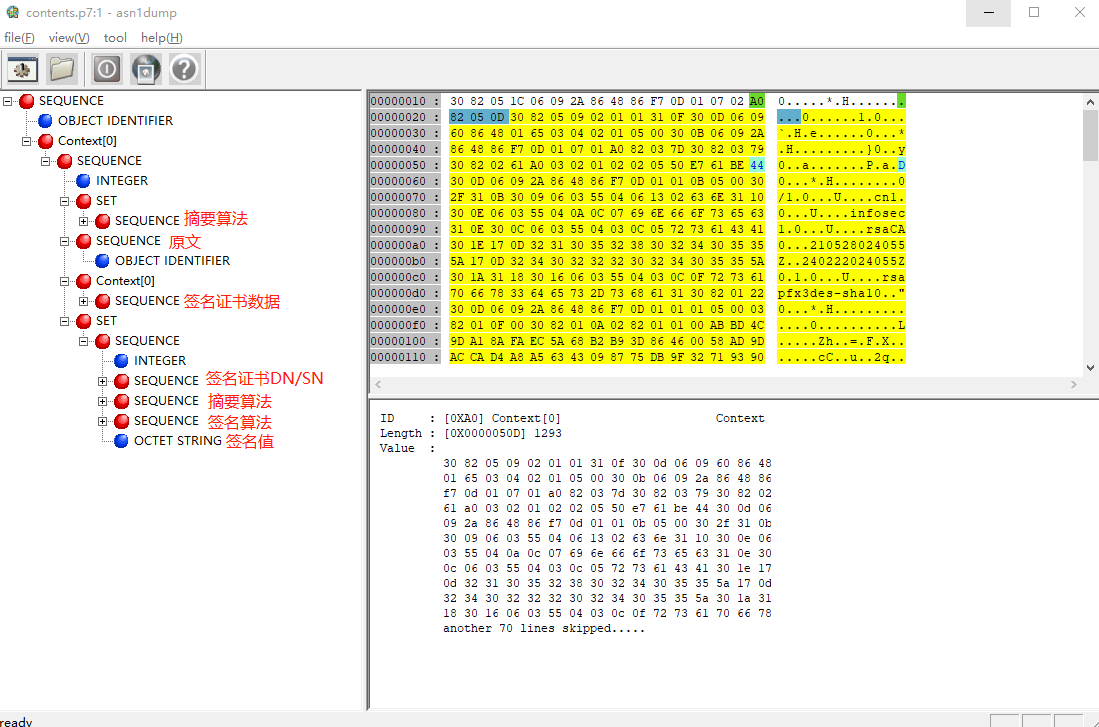Image resolution: width=1099 pixels, height=727 pixels.
Task: Click the blue ball icon of the topmost OBJECT IDENTIFIER
Action: pos(46,121)
